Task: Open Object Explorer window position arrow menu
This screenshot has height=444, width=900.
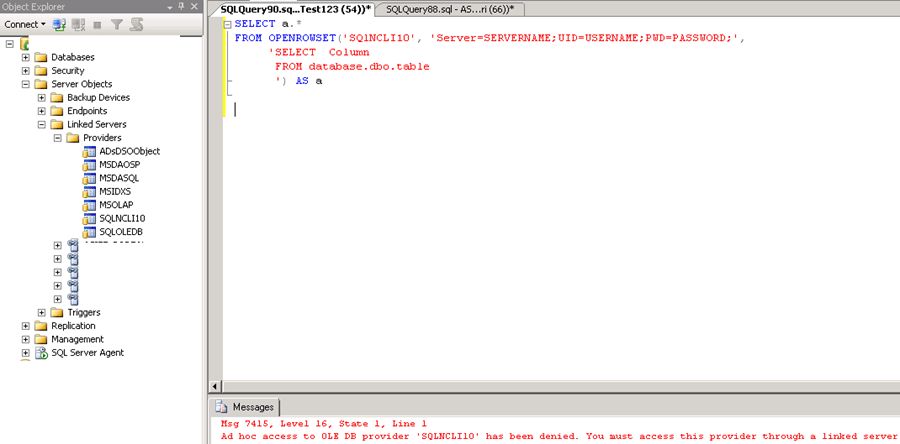Action: click(170, 7)
